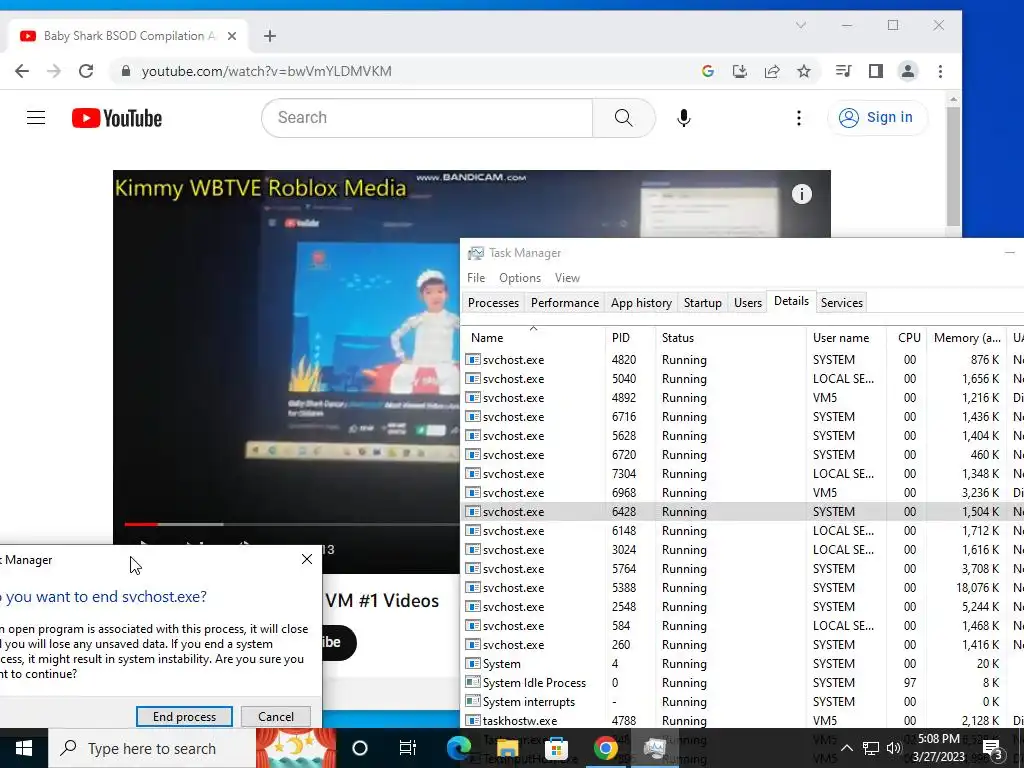Sort by the User name column header
The height and width of the screenshot is (768, 1024).
pos(846,337)
